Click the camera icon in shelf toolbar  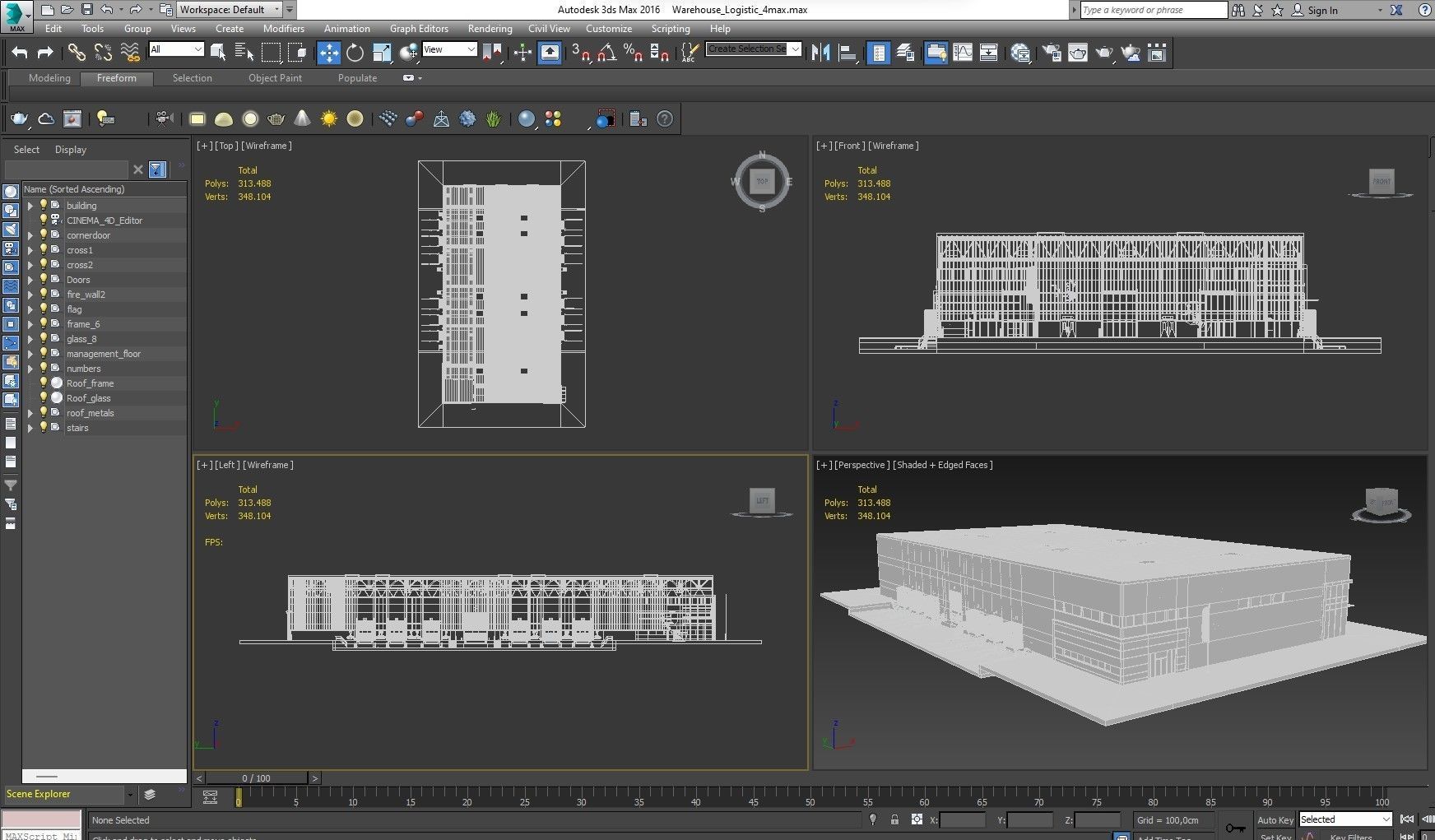click(x=165, y=119)
